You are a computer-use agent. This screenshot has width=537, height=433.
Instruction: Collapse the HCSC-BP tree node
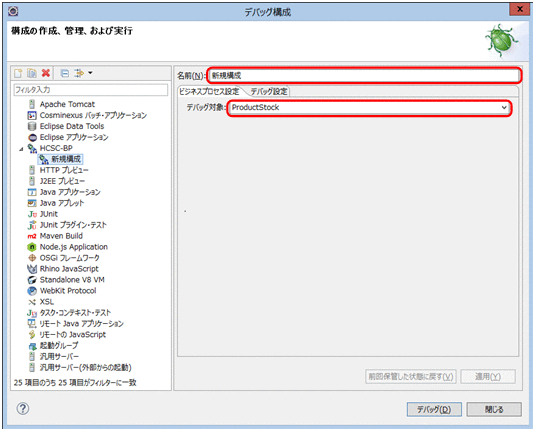coord(21,149)
